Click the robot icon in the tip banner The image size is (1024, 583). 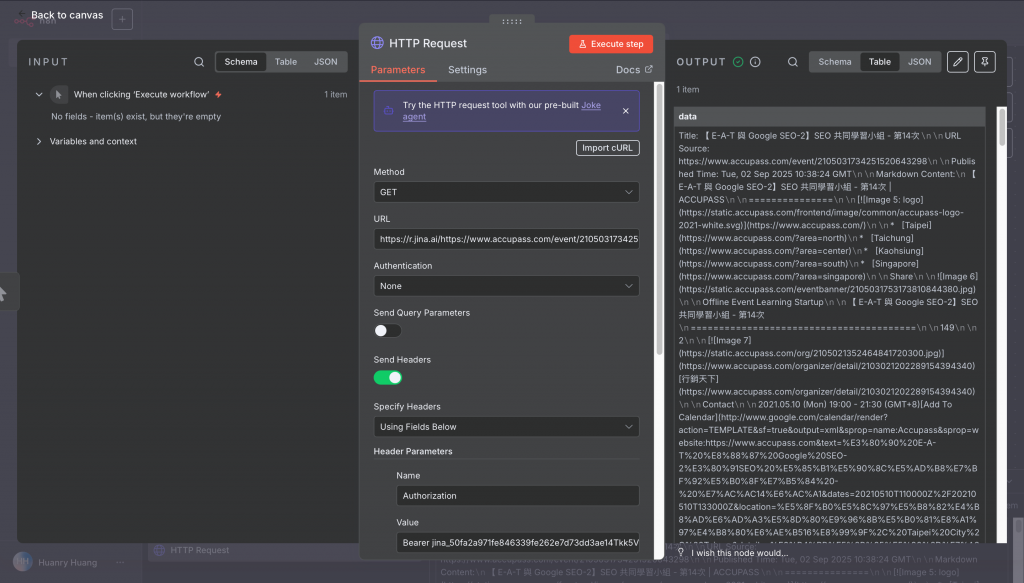click(388, 110)
